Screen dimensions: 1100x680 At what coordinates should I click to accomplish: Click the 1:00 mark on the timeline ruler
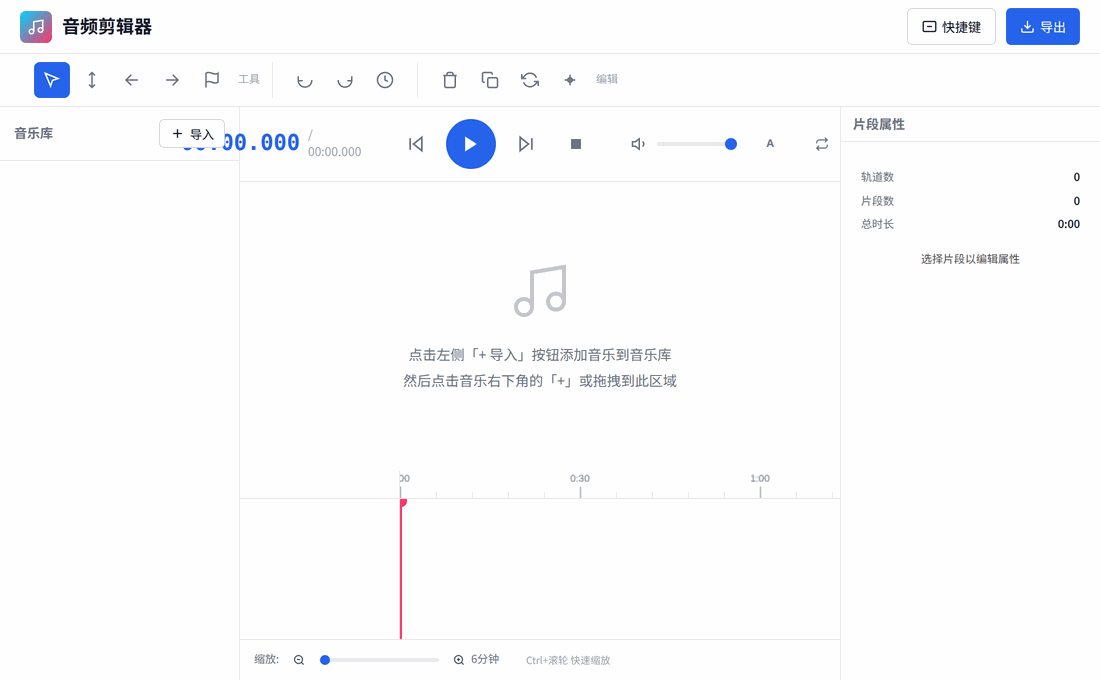click(760, 479)
